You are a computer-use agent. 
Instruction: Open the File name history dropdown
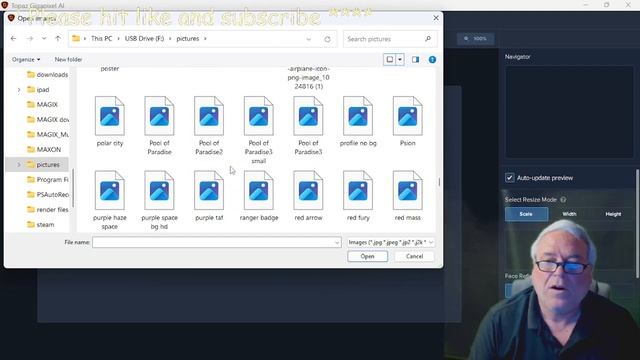[x=337, y=242]
